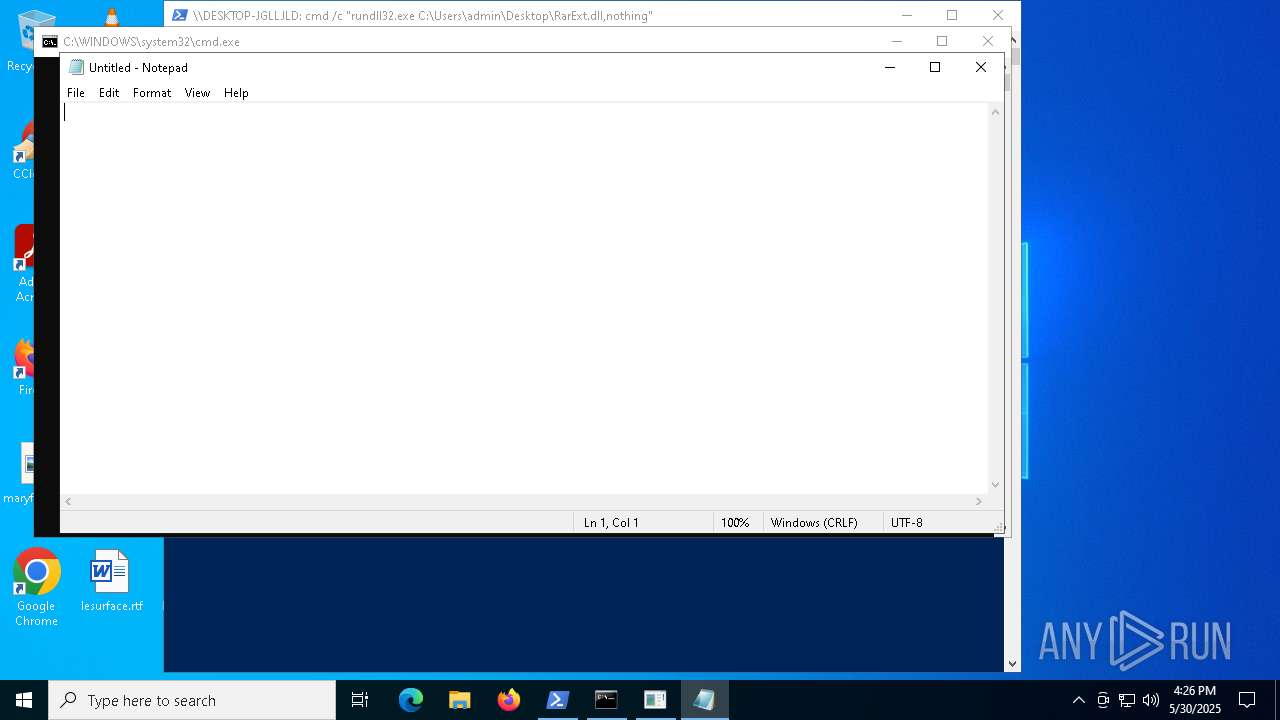The width and height of the screenshot is (1280, 720).
Task: Maximize the Notepad window
Action: (x=935, y=67)
